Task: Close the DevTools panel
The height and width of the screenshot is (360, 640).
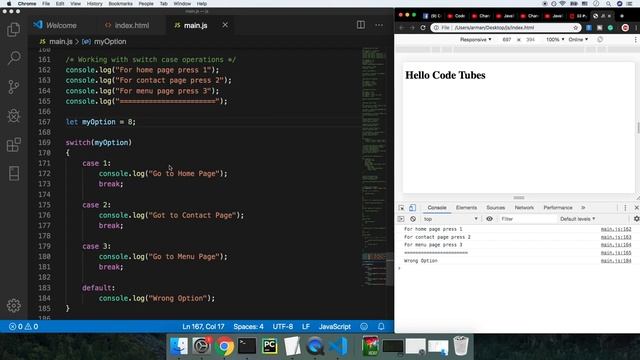Action: click(636, 208)
